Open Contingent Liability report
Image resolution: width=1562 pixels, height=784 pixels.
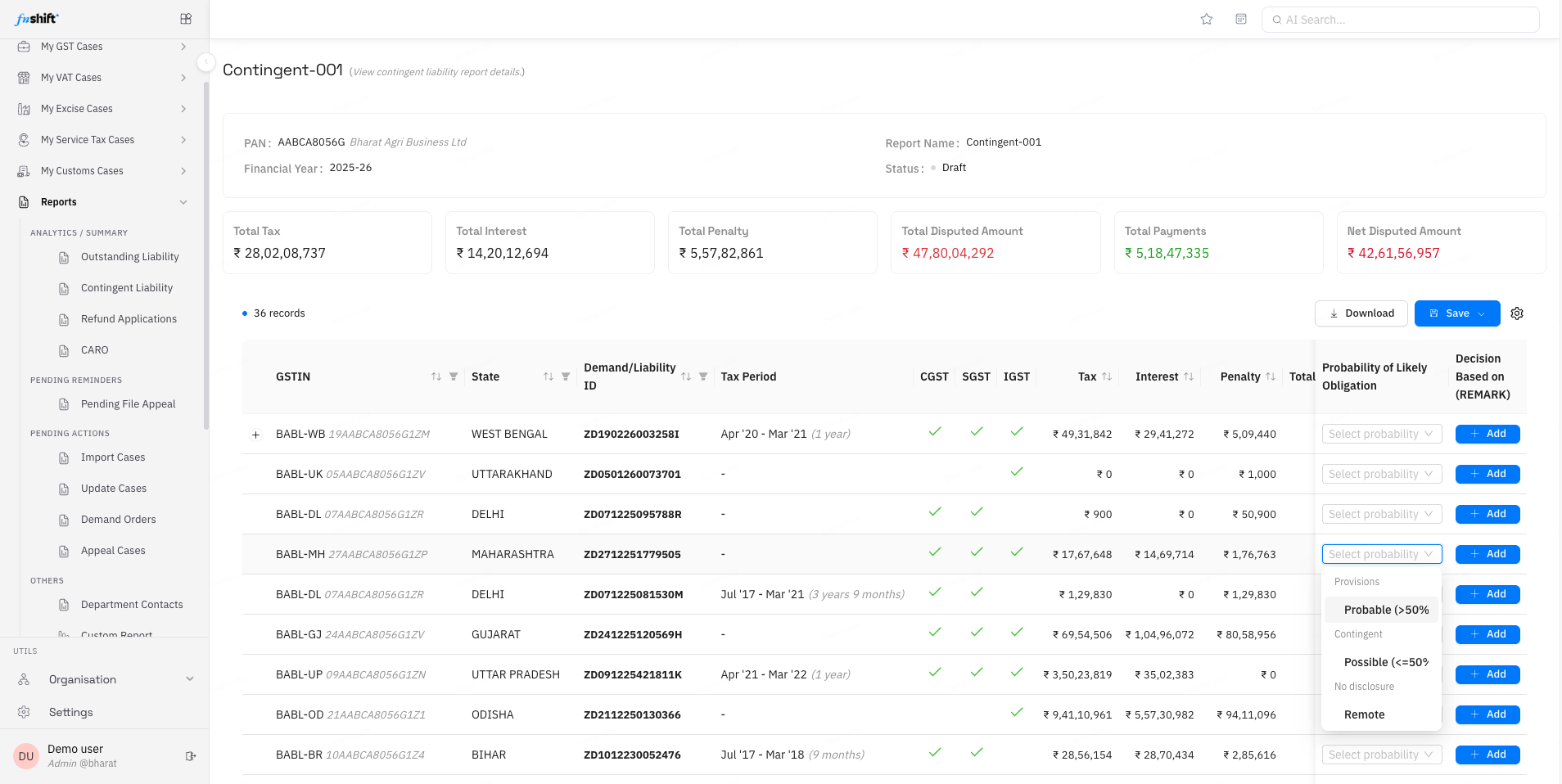[x=127, y=288]
